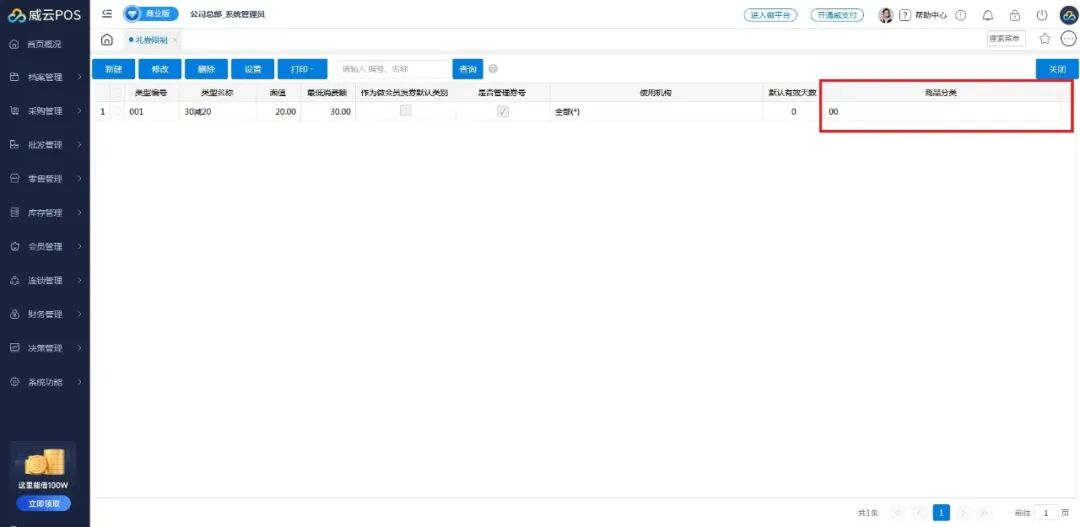Toggle 是否管理券号 checkbox for row 001
The image size is (1080, 527).
[x=503, y=111]
